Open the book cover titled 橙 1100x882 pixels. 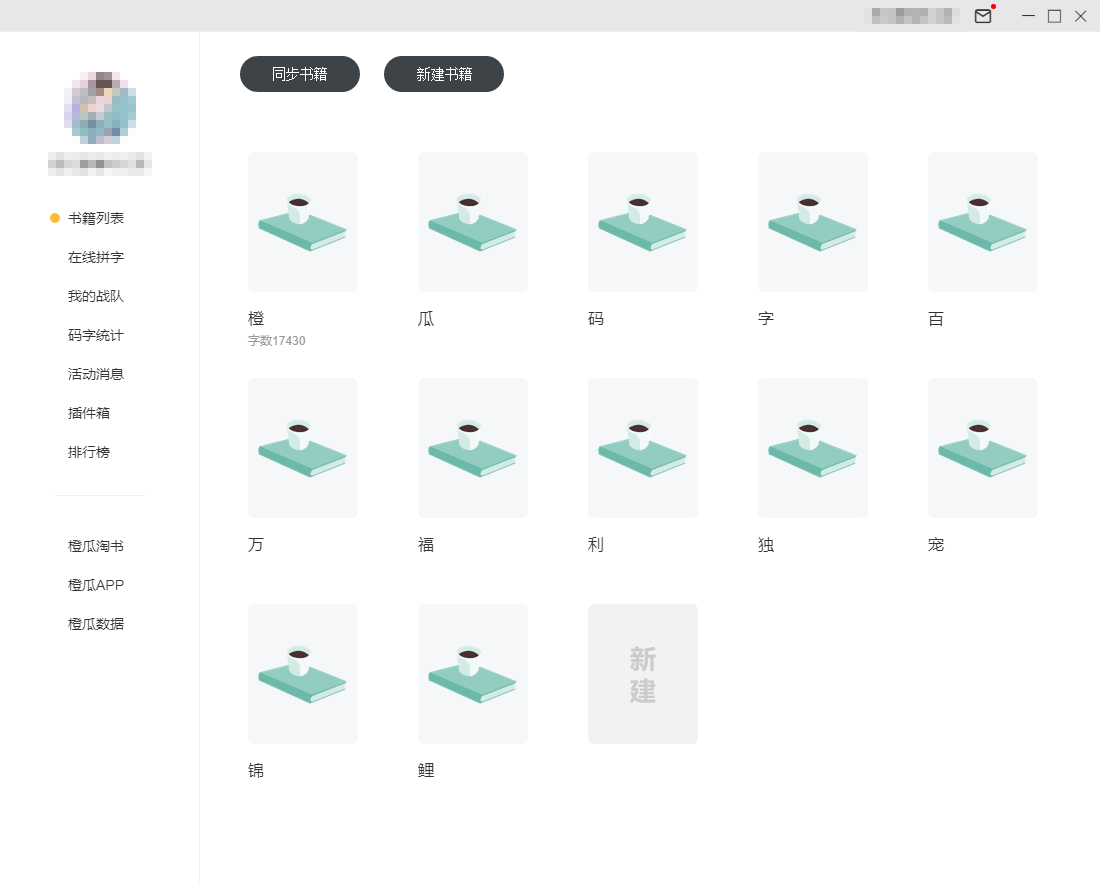[x=303, y=222]
